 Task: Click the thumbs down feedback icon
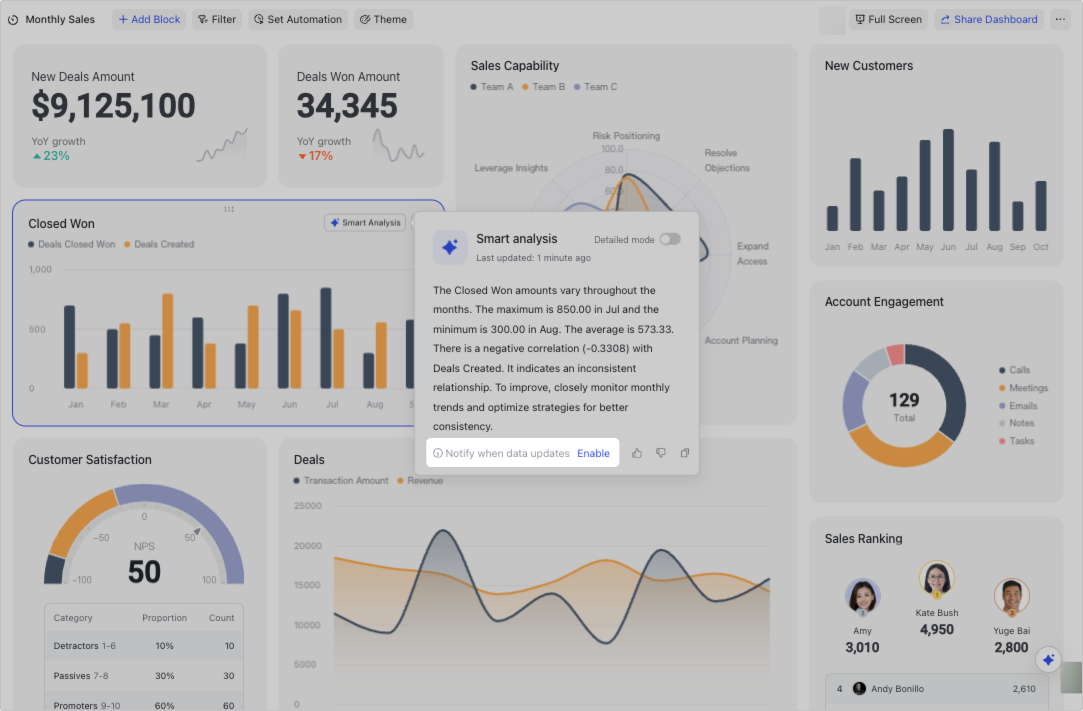(661, 453)
